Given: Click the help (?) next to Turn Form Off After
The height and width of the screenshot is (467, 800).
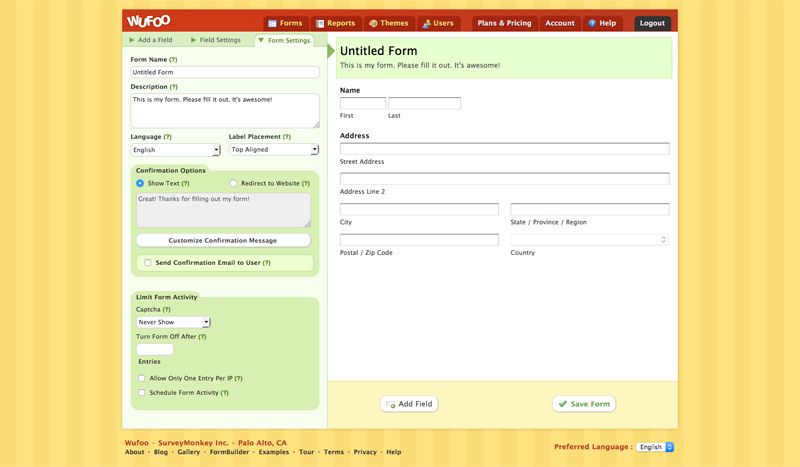Looking at the screenshot, I should coord(202,337).
